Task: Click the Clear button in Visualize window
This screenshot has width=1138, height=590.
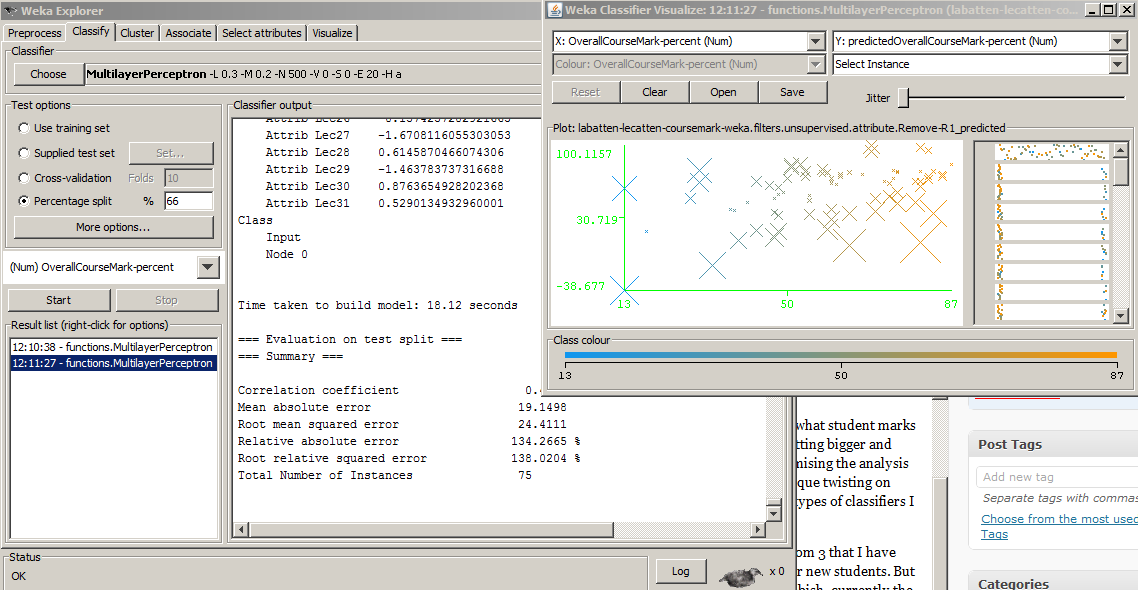Action: [655, 92]
